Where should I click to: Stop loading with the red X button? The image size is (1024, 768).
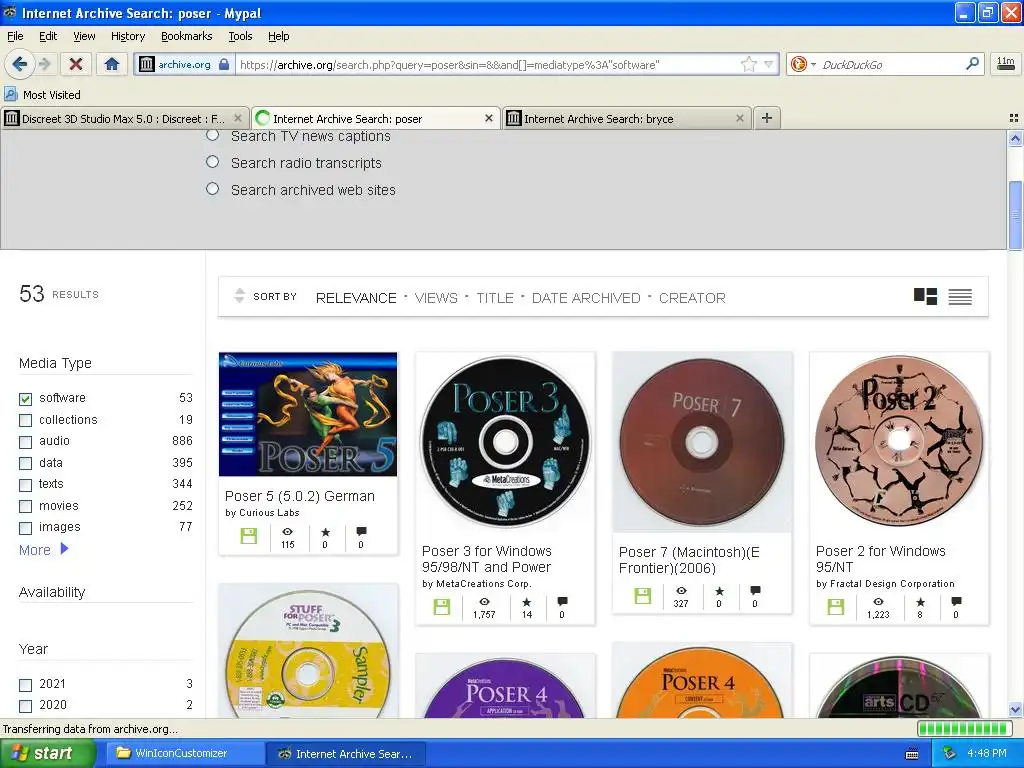click(75, 64)
